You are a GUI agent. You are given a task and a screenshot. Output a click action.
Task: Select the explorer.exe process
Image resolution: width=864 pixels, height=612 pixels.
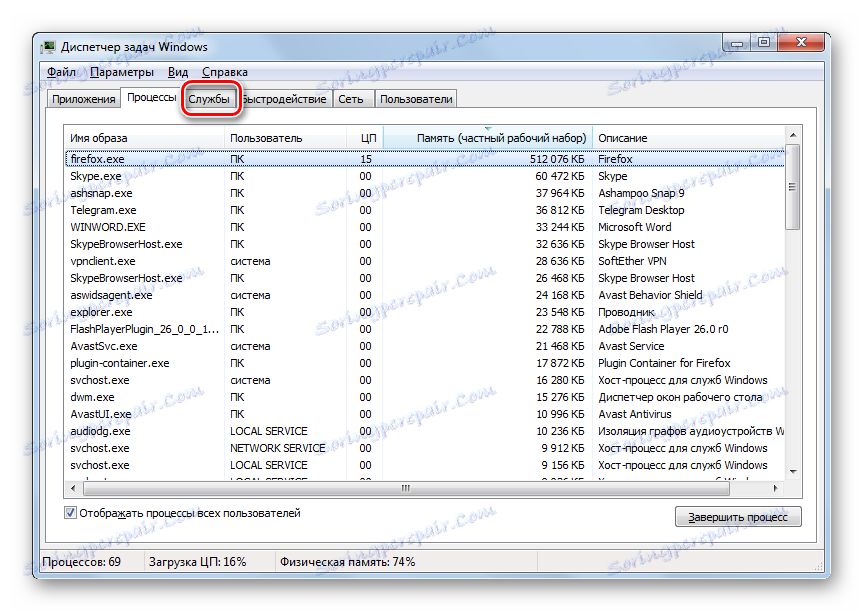[x=424, y=312]
